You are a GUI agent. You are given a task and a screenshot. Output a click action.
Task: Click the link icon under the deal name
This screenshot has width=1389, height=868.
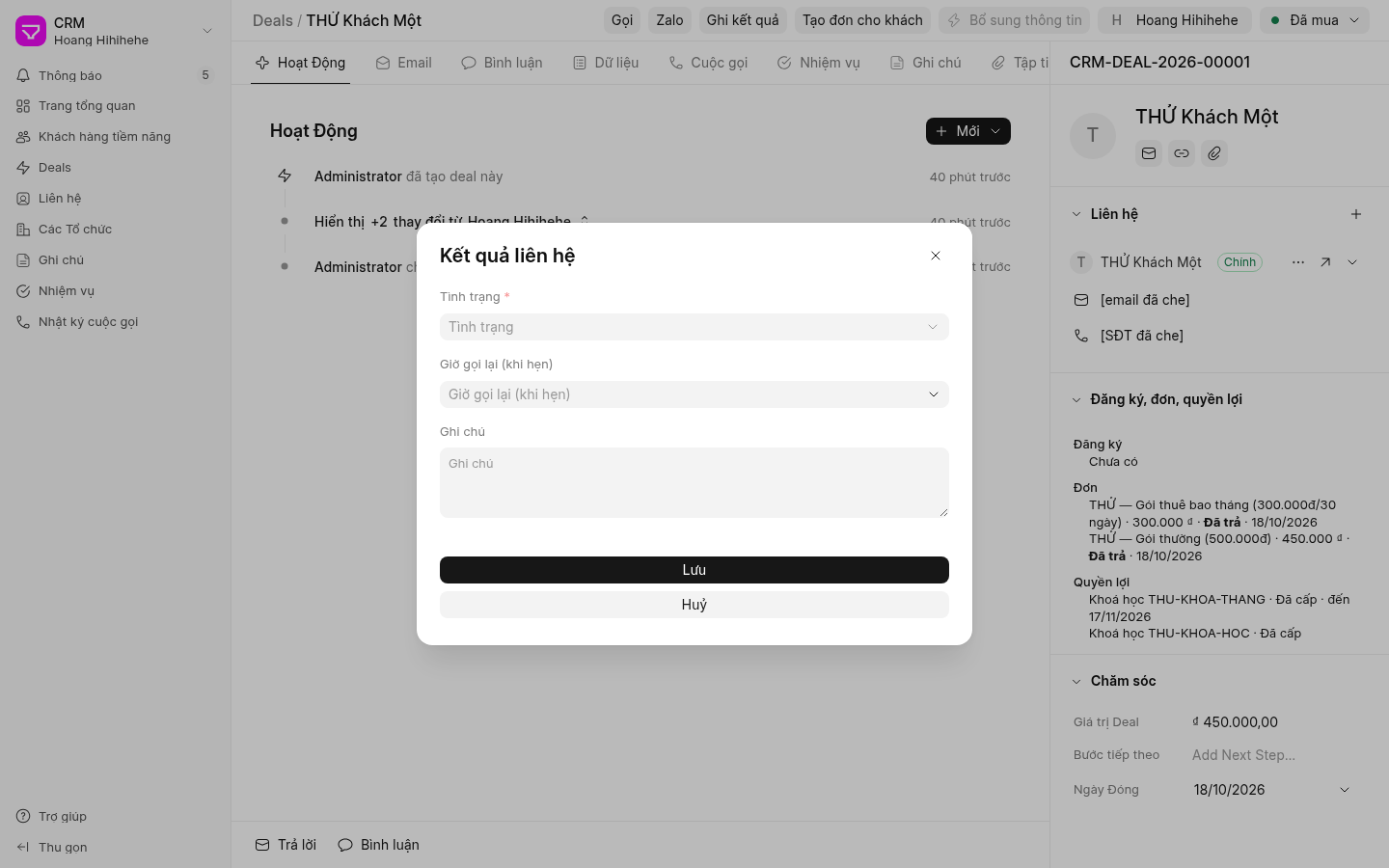[x=1182, y=153]
